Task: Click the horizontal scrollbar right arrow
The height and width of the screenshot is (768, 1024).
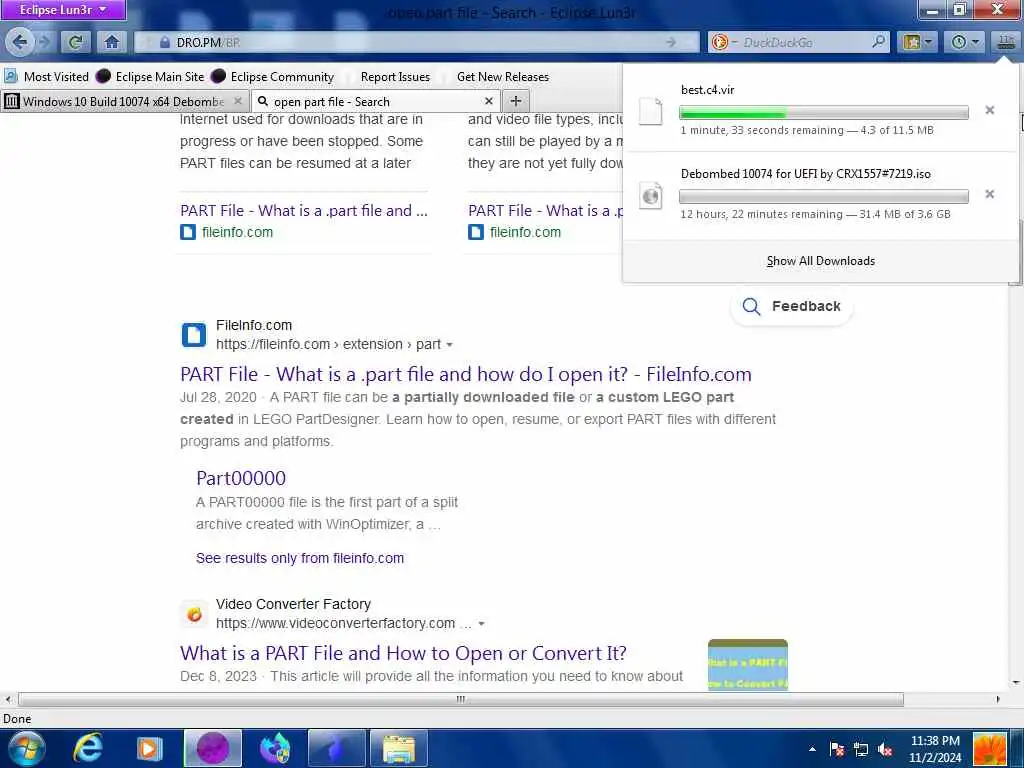Action: pos(998,699)
